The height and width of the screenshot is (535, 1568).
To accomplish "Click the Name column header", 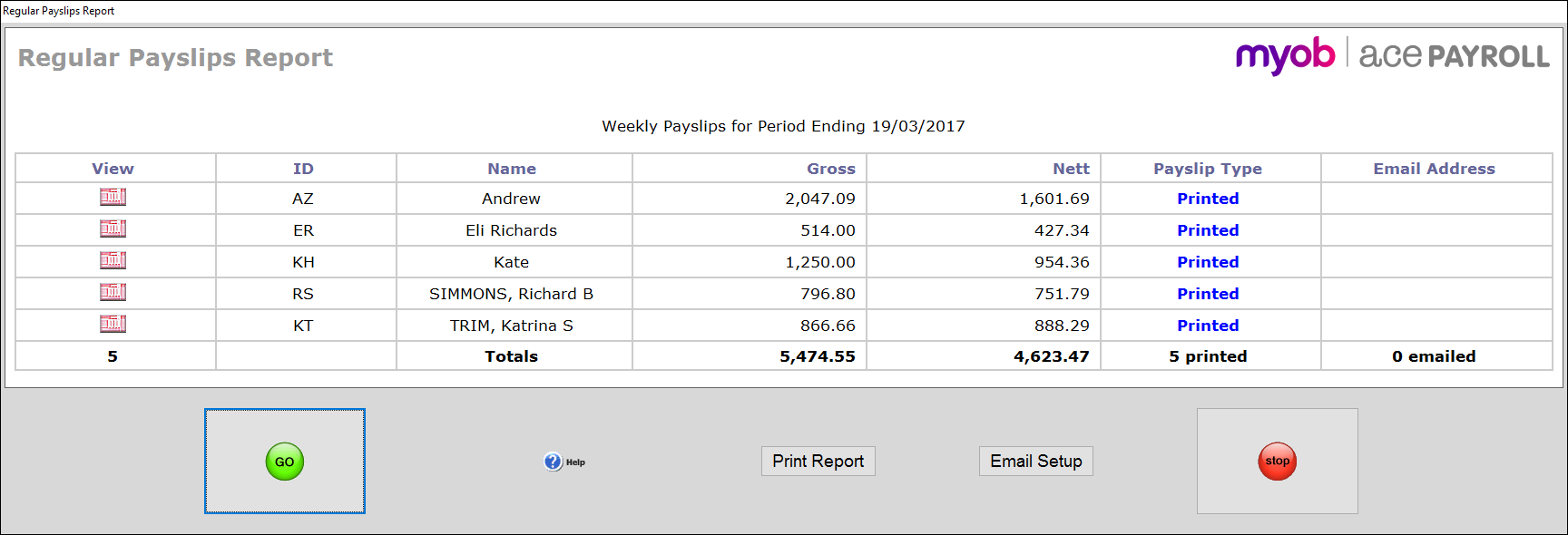I will coord(512,169).
